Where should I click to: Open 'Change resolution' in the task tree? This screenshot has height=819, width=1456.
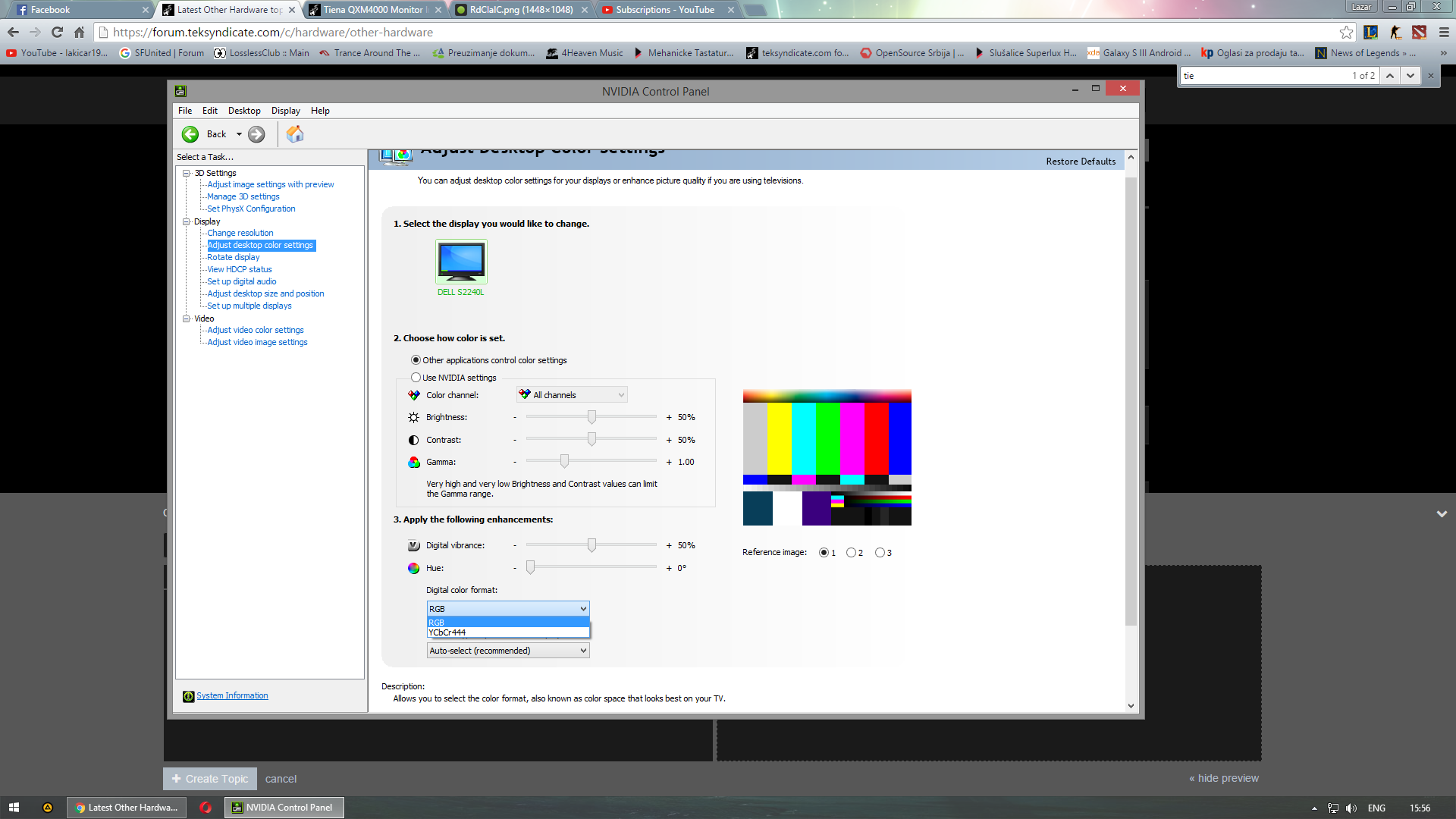click(x=240, y=233)
